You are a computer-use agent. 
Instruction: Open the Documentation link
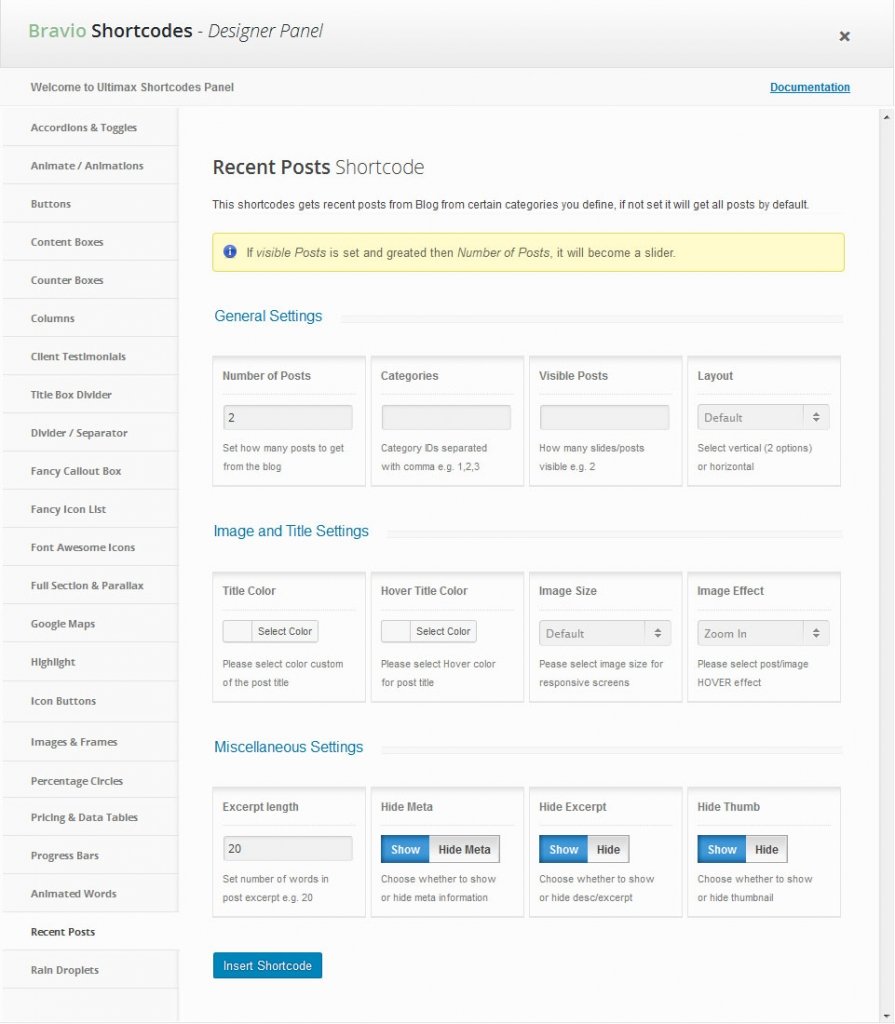[809, 87]
